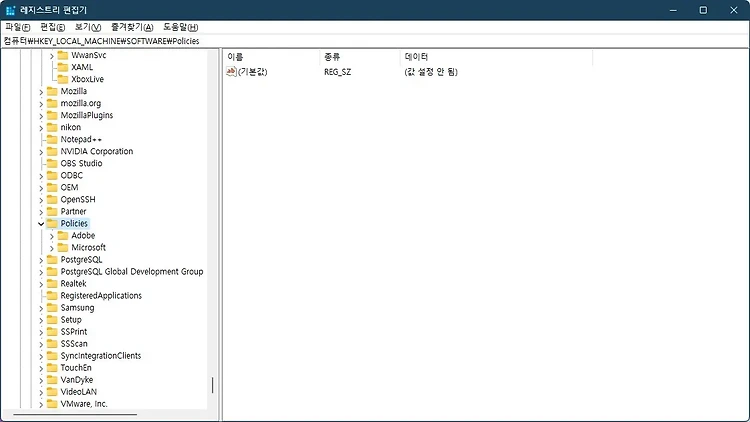Expand the Samsung key

pos(41,308)
